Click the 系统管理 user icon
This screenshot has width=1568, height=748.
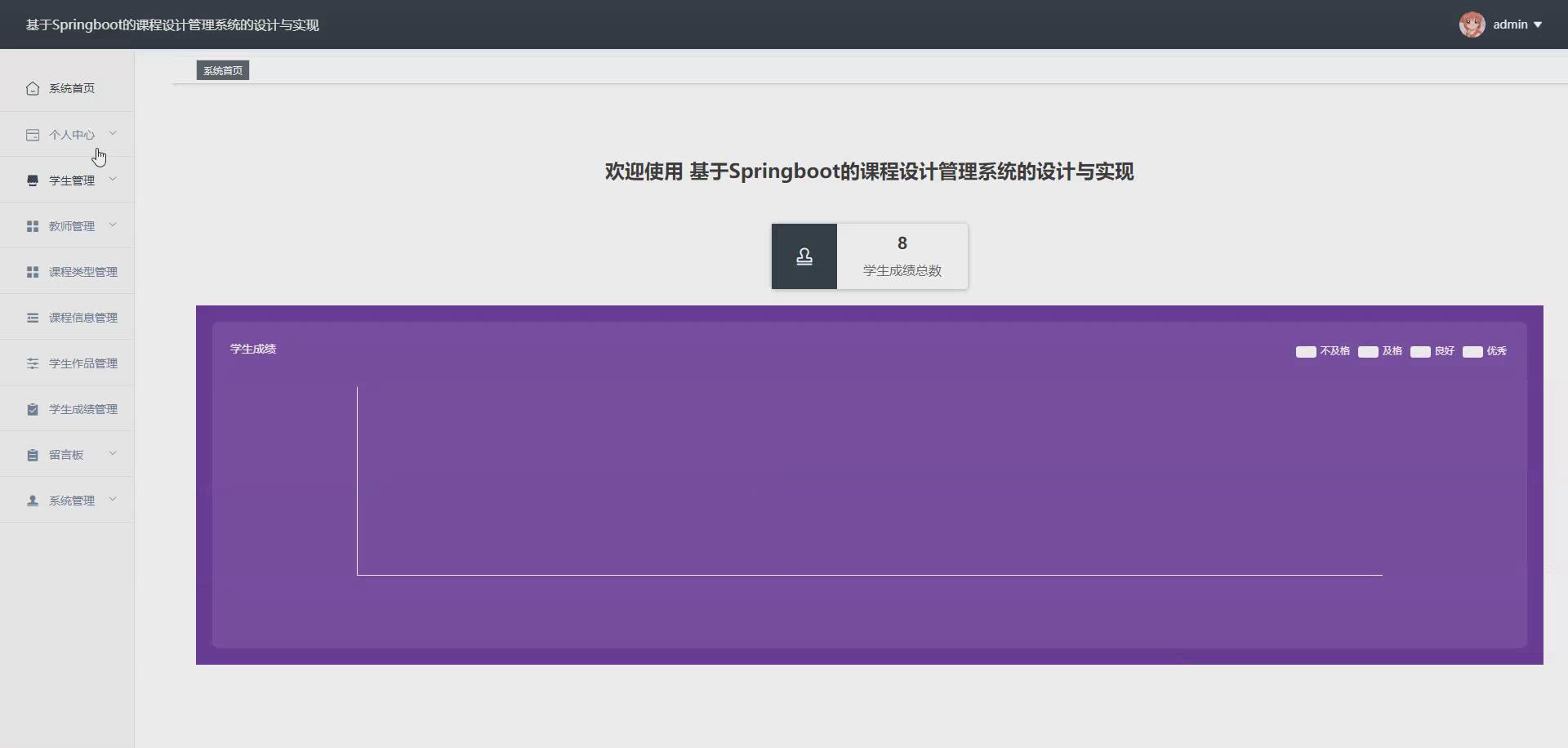point(33,500)
